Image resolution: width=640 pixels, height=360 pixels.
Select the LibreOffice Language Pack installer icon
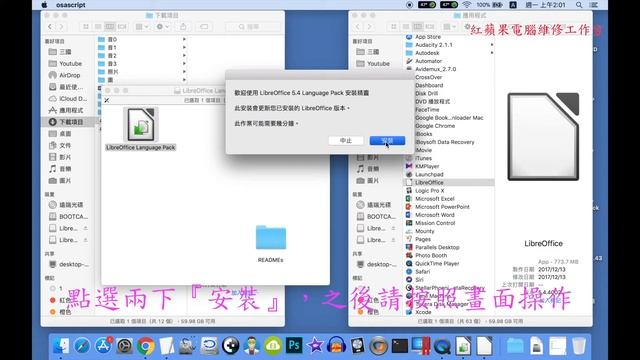(141, 124)
